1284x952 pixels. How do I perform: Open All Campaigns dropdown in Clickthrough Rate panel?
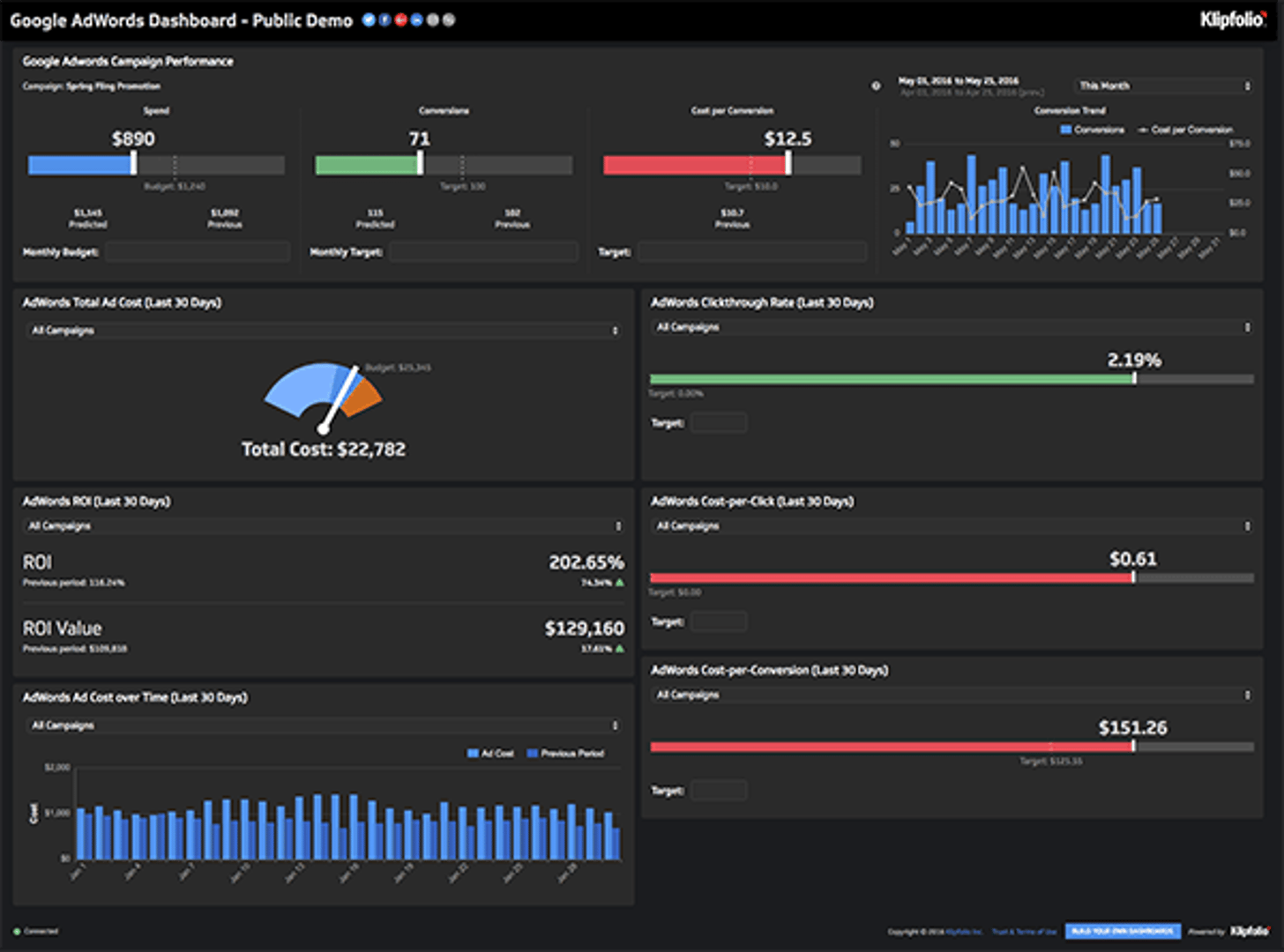click(952, 327)
